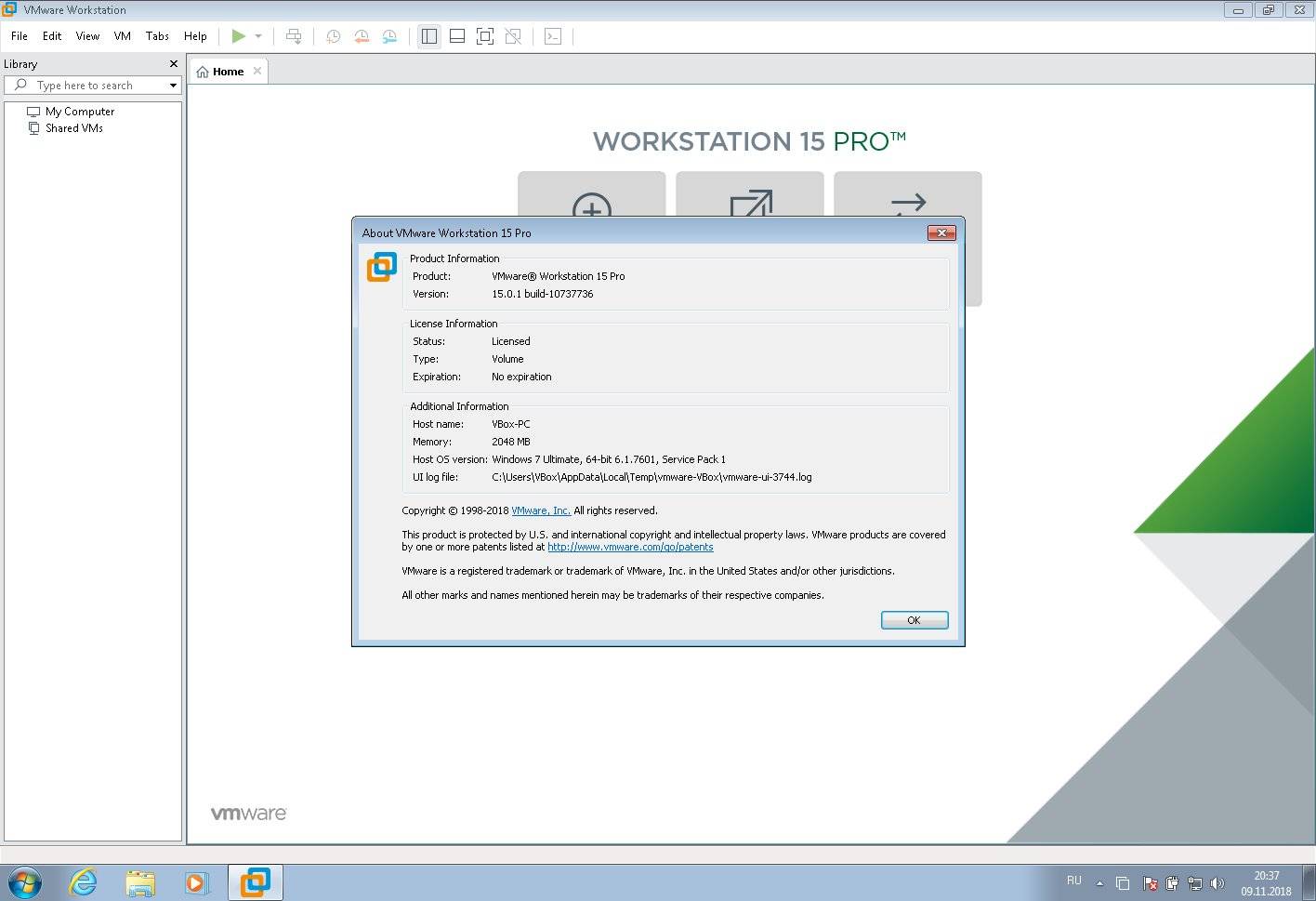
Task: Click the Enter Full Screen toolbar icon
Action: point(485,36)
